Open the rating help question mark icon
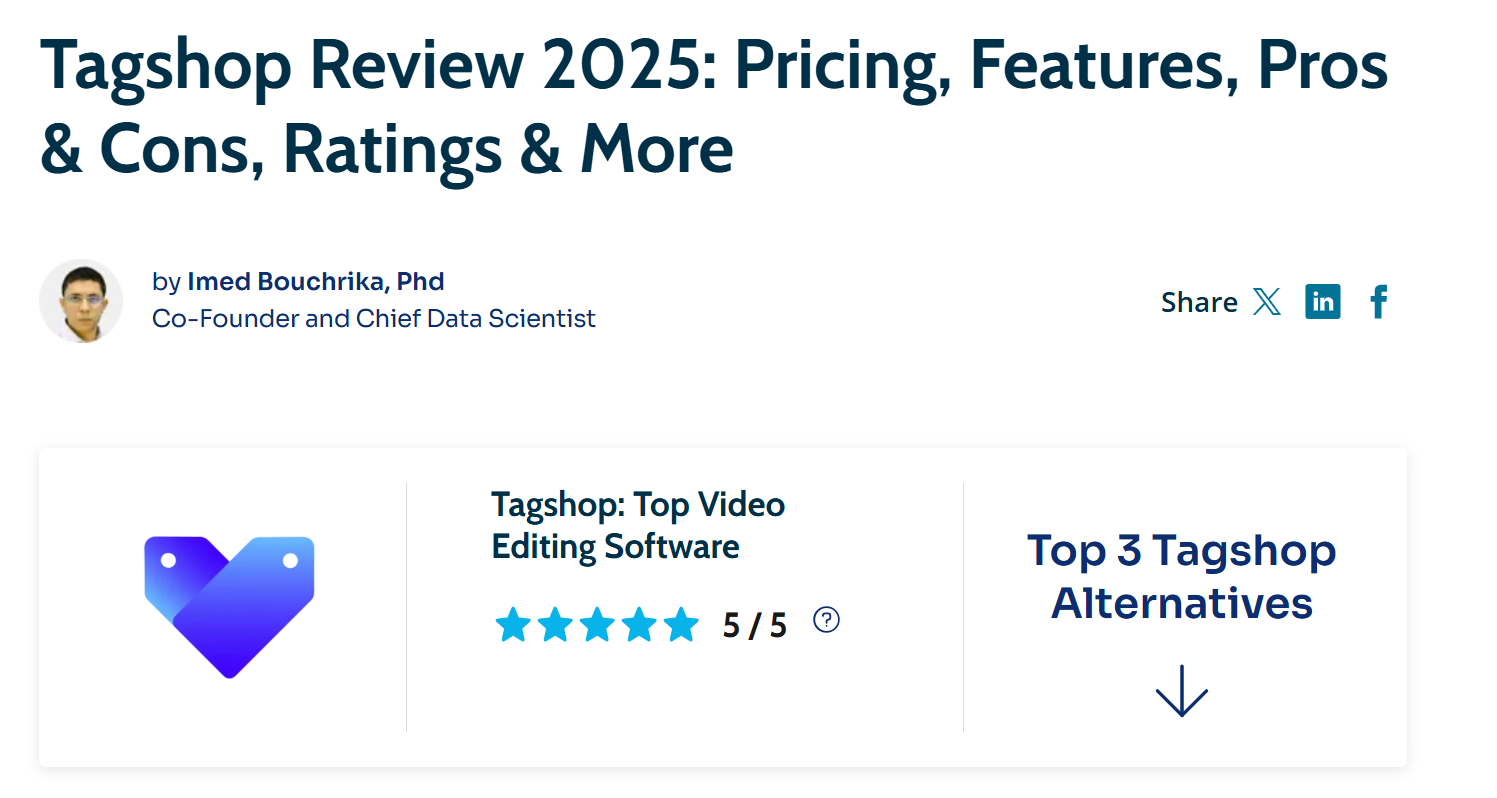The width and height of the screenshot is (1497, 798). coord(826,620)
